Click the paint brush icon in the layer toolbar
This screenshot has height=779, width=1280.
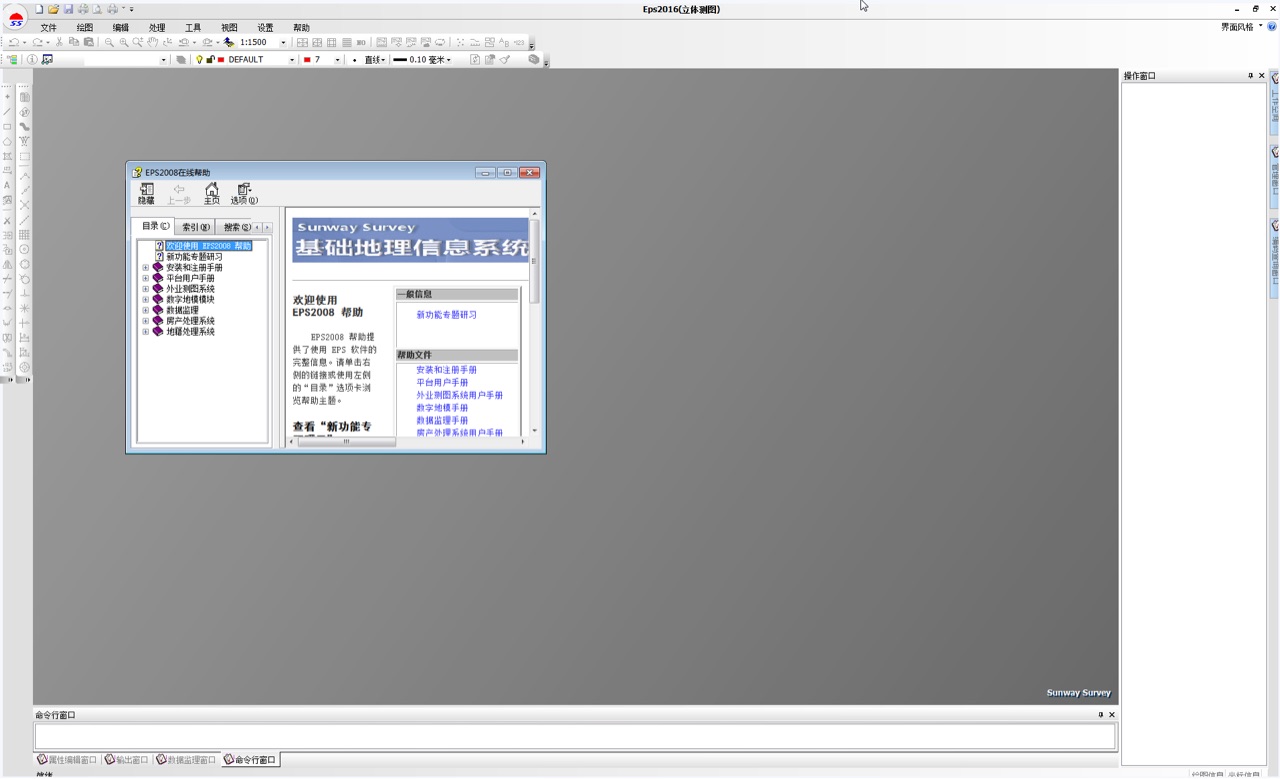pos(505,59)
